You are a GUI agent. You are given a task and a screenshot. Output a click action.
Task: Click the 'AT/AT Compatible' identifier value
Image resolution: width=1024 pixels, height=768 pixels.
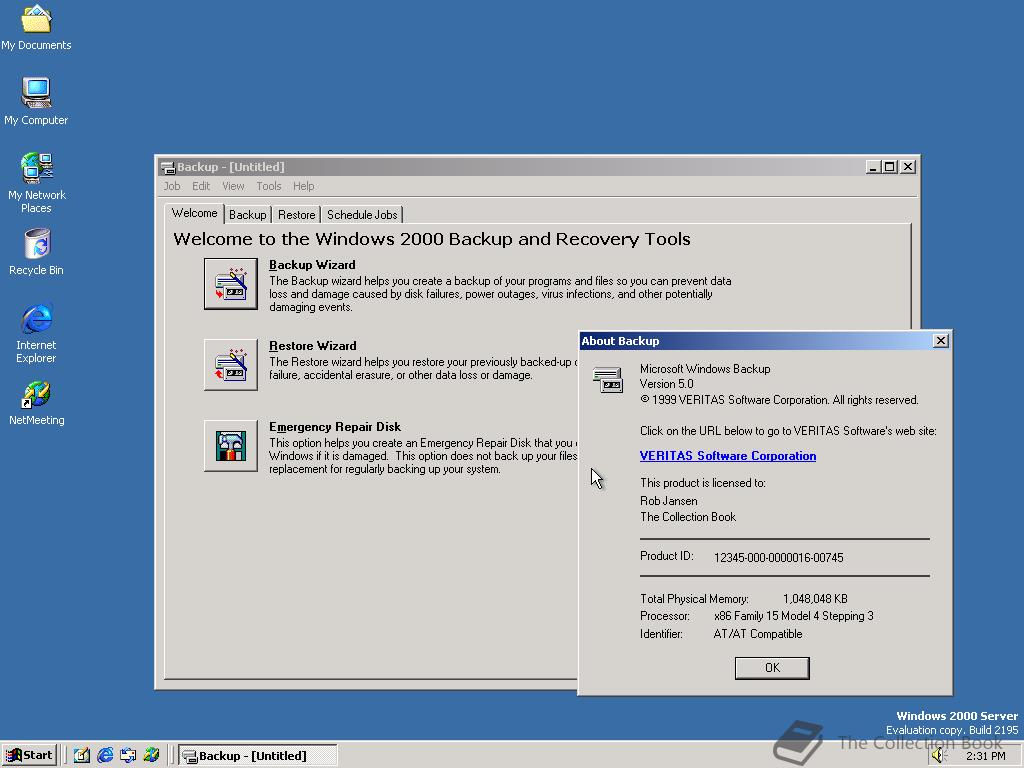point(758,634)
